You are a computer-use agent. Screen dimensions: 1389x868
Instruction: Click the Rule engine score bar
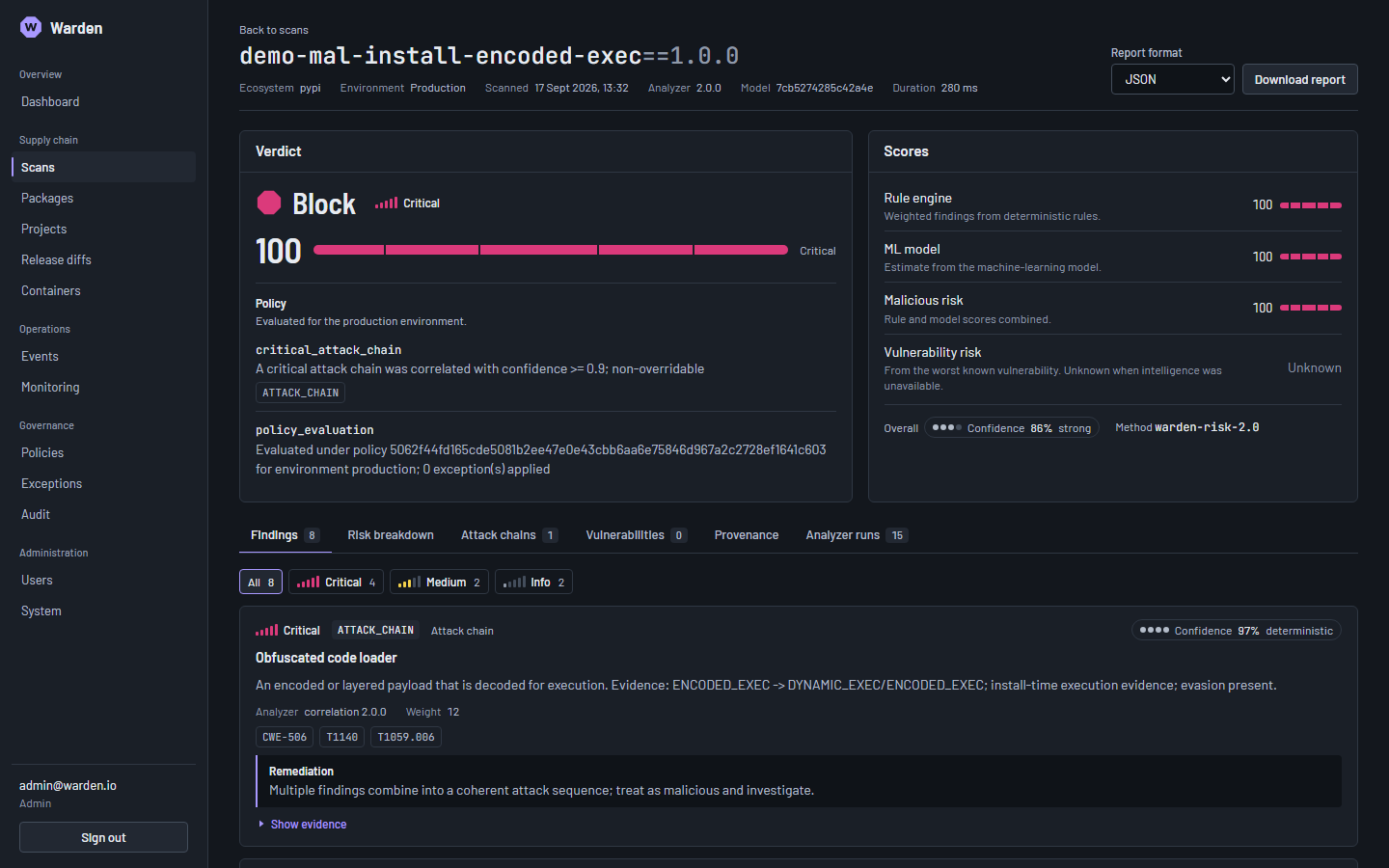[1310, 205]
